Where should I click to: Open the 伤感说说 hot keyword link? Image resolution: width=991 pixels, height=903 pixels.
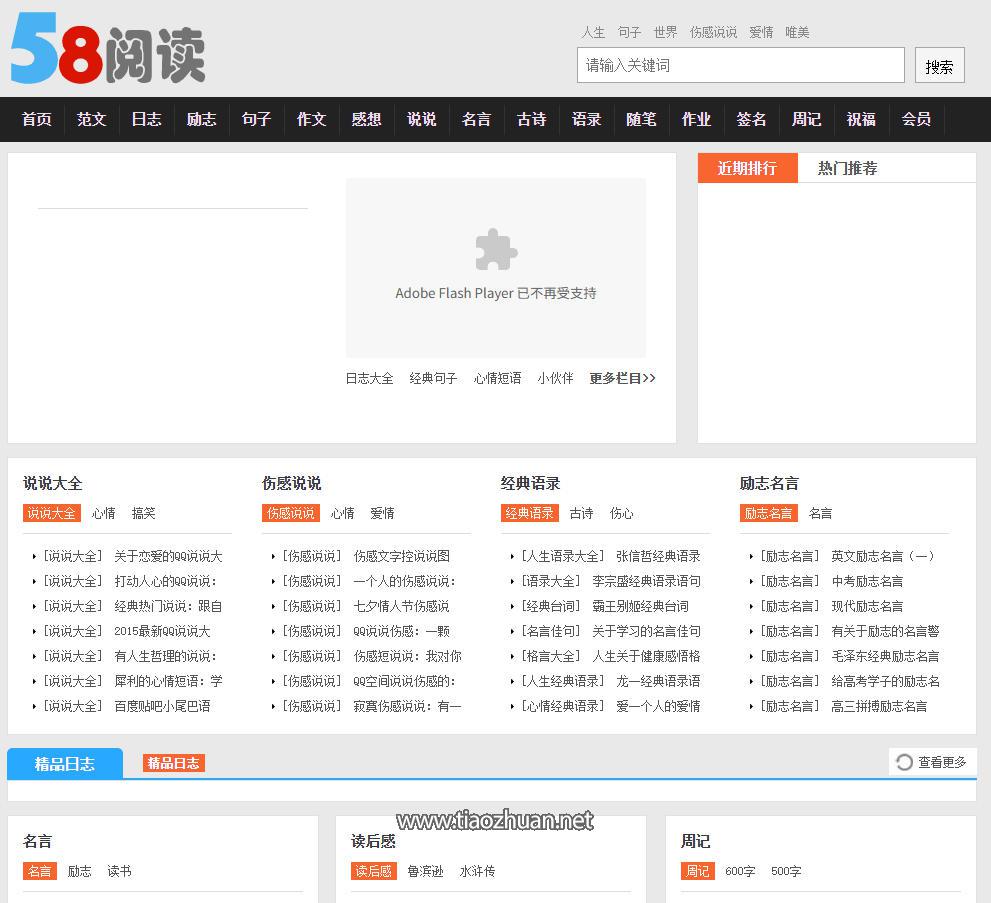click(713, 32)
